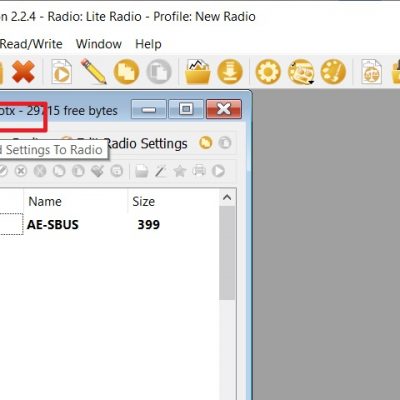Click the paintbrush palette icon

pyautogui.click(x=333, y=72)
